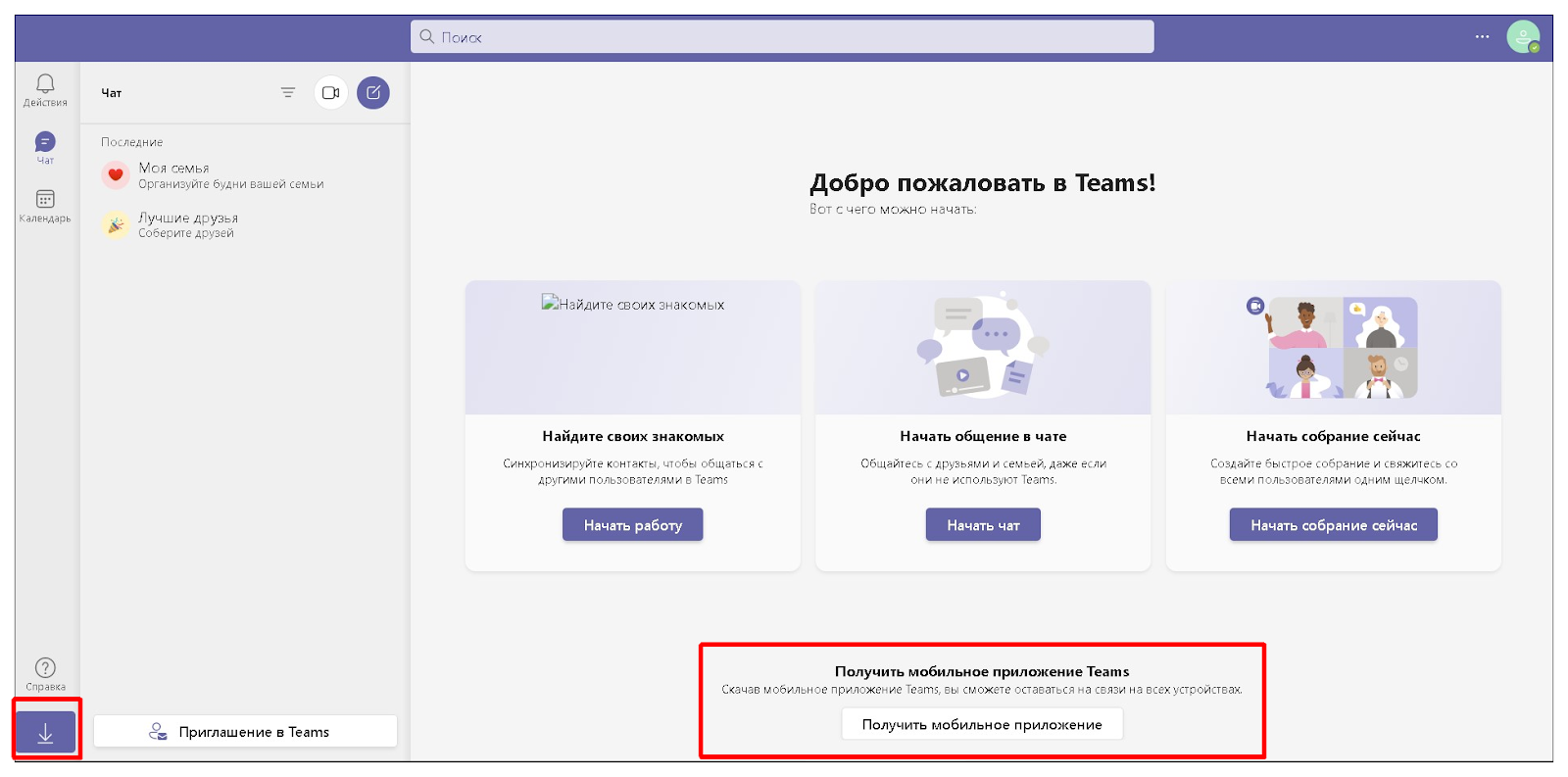Click the chat bubbles illustration image
The height and width of the screenshot is (777, 1568).
coord(982,346)
